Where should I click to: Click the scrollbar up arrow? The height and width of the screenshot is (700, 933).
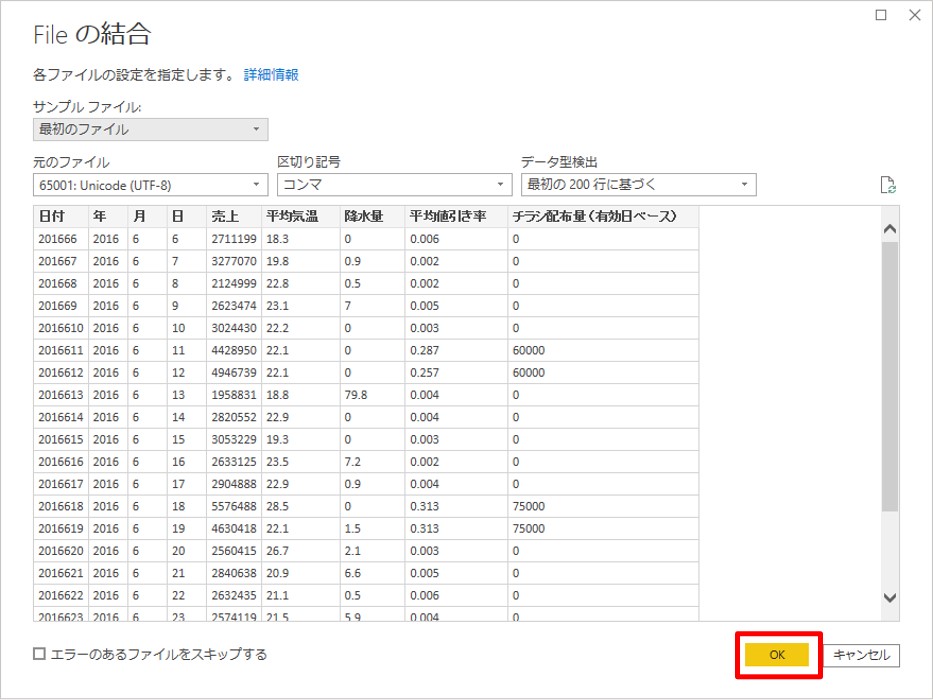890,229
